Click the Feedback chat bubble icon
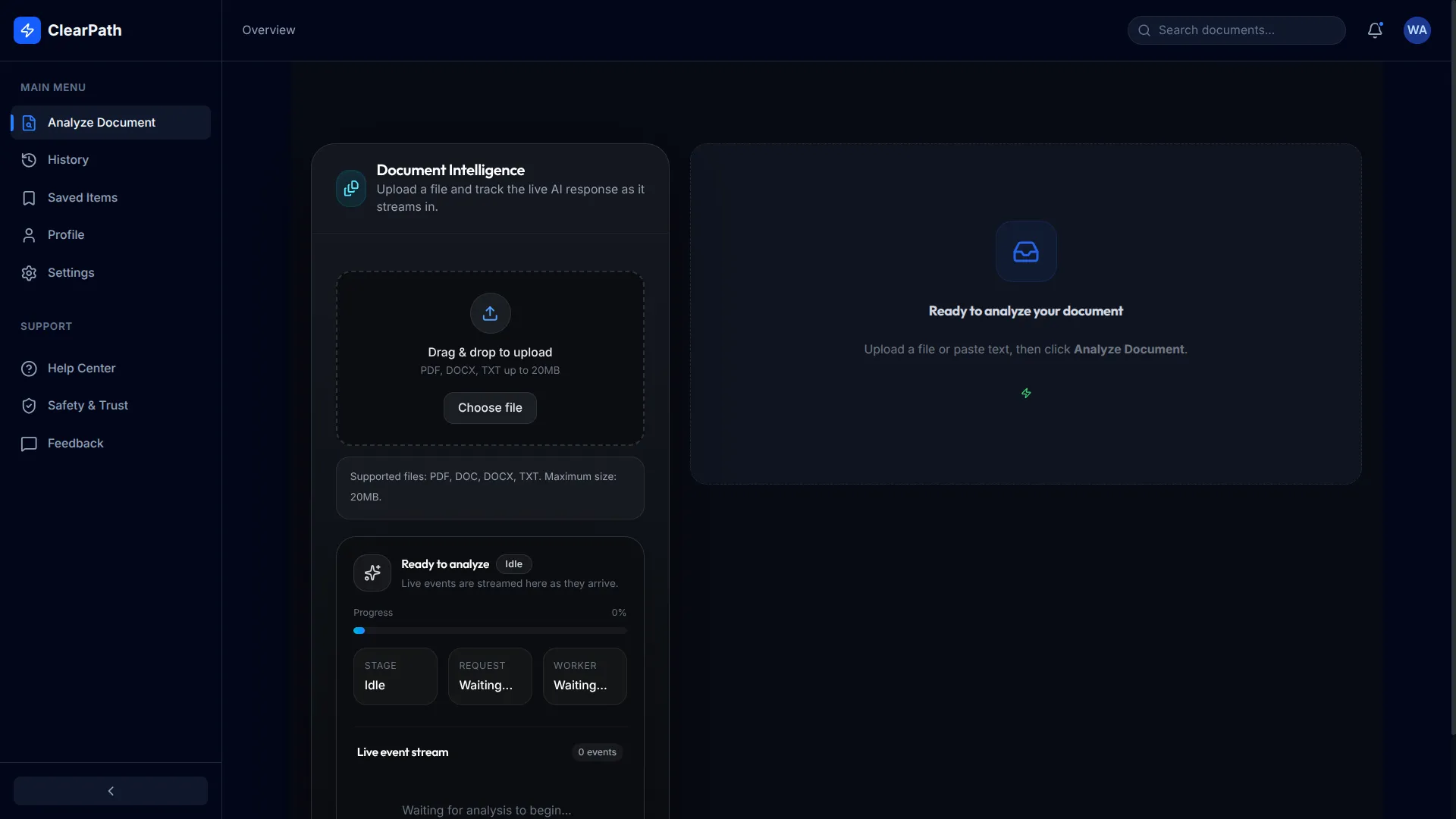 [29, 444]
